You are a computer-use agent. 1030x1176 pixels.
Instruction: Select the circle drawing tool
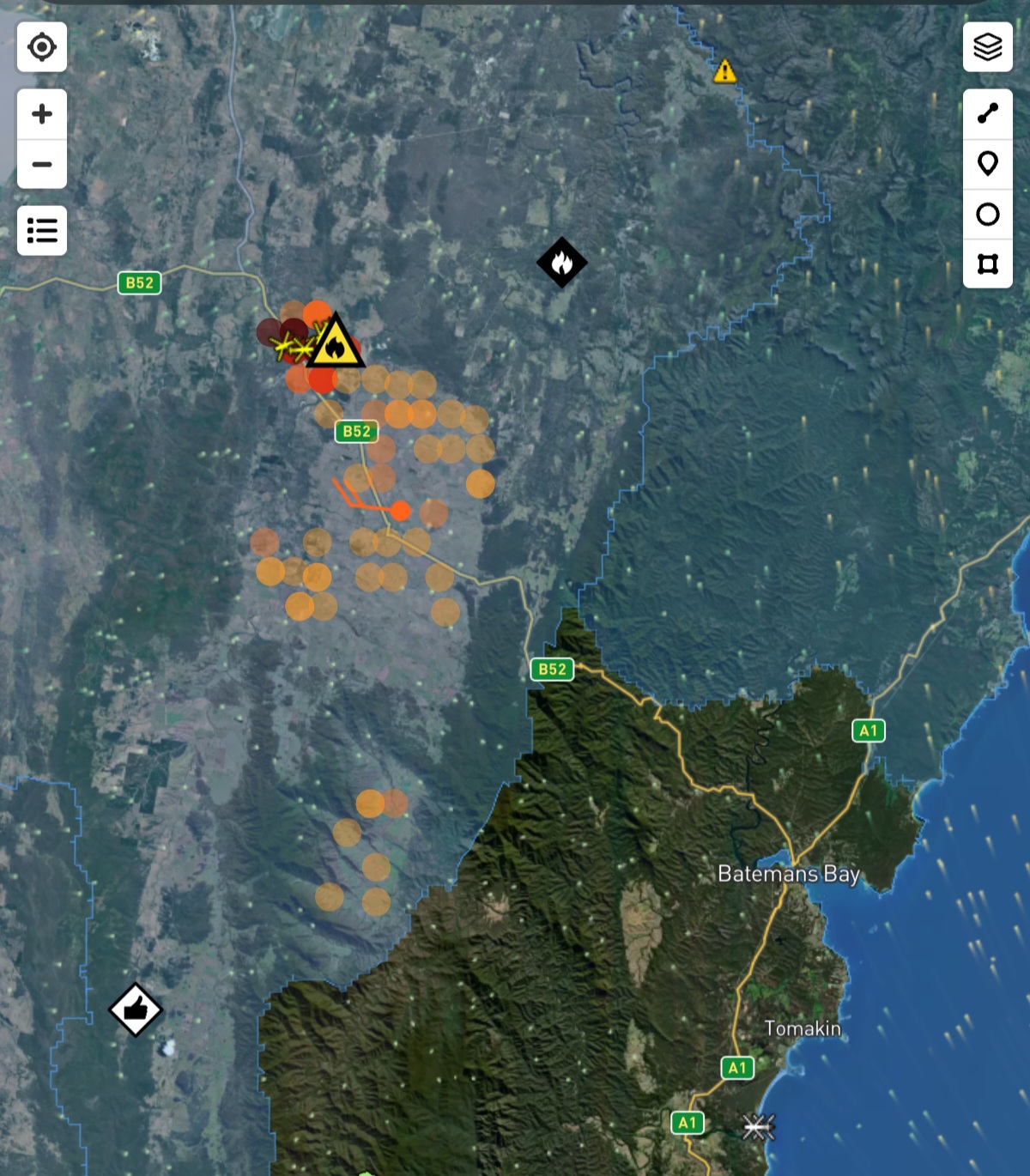[988, 214]
